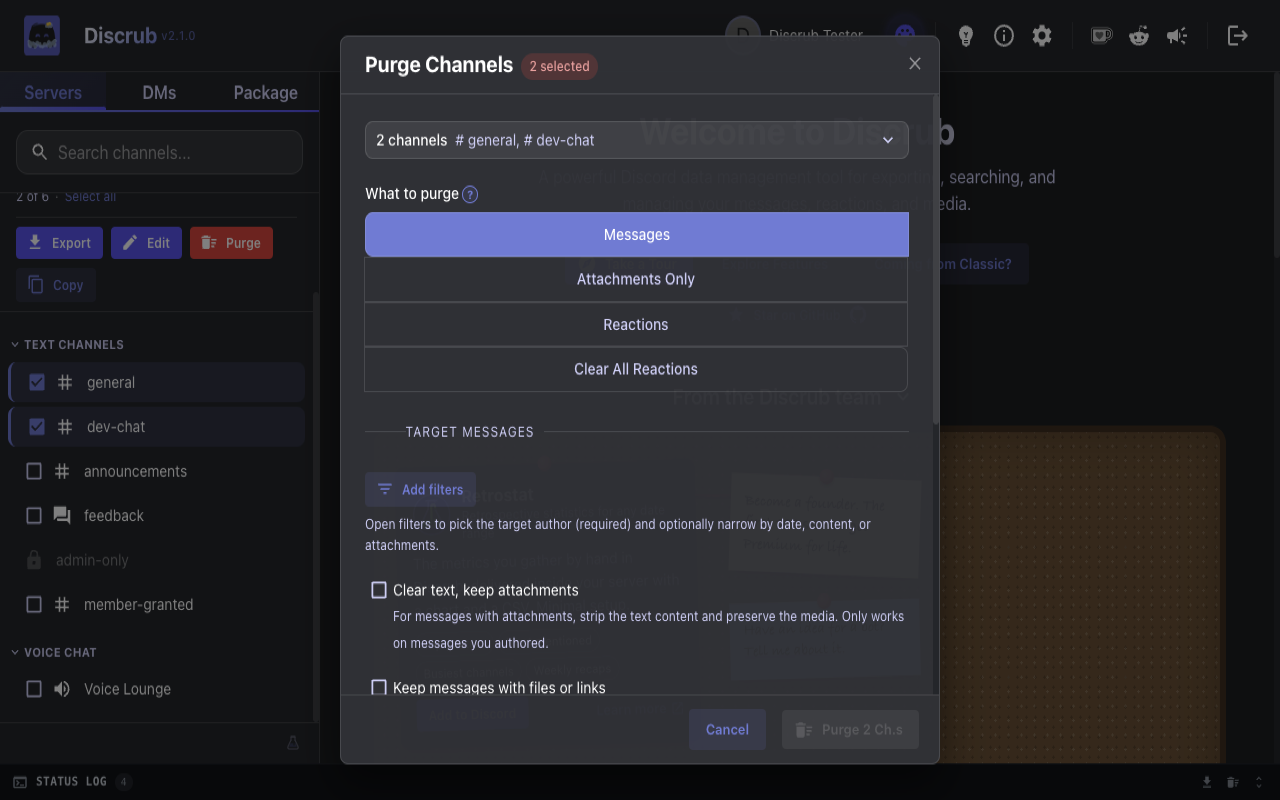Screen dimensions: 1280x800
Task: Check the member-granted channel checkbox
Action: click(34, 605)
